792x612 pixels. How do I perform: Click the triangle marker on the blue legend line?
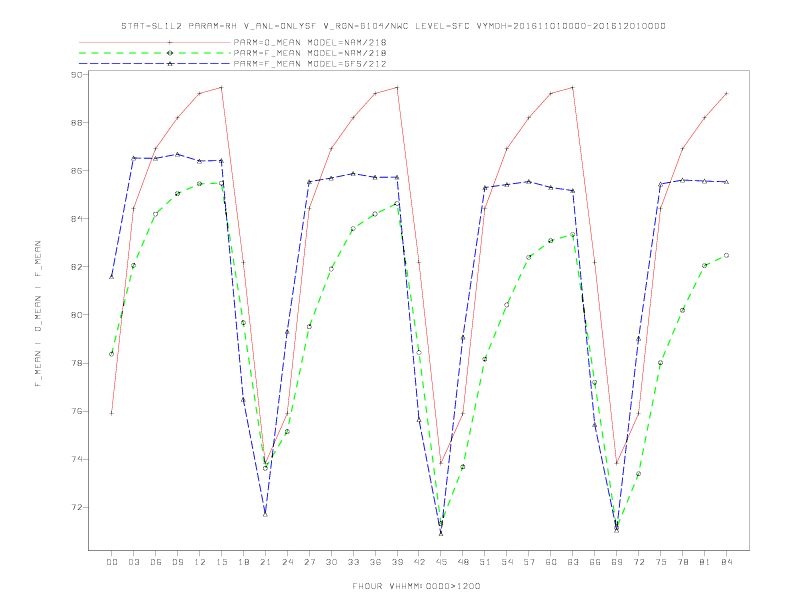click(170, 64)
